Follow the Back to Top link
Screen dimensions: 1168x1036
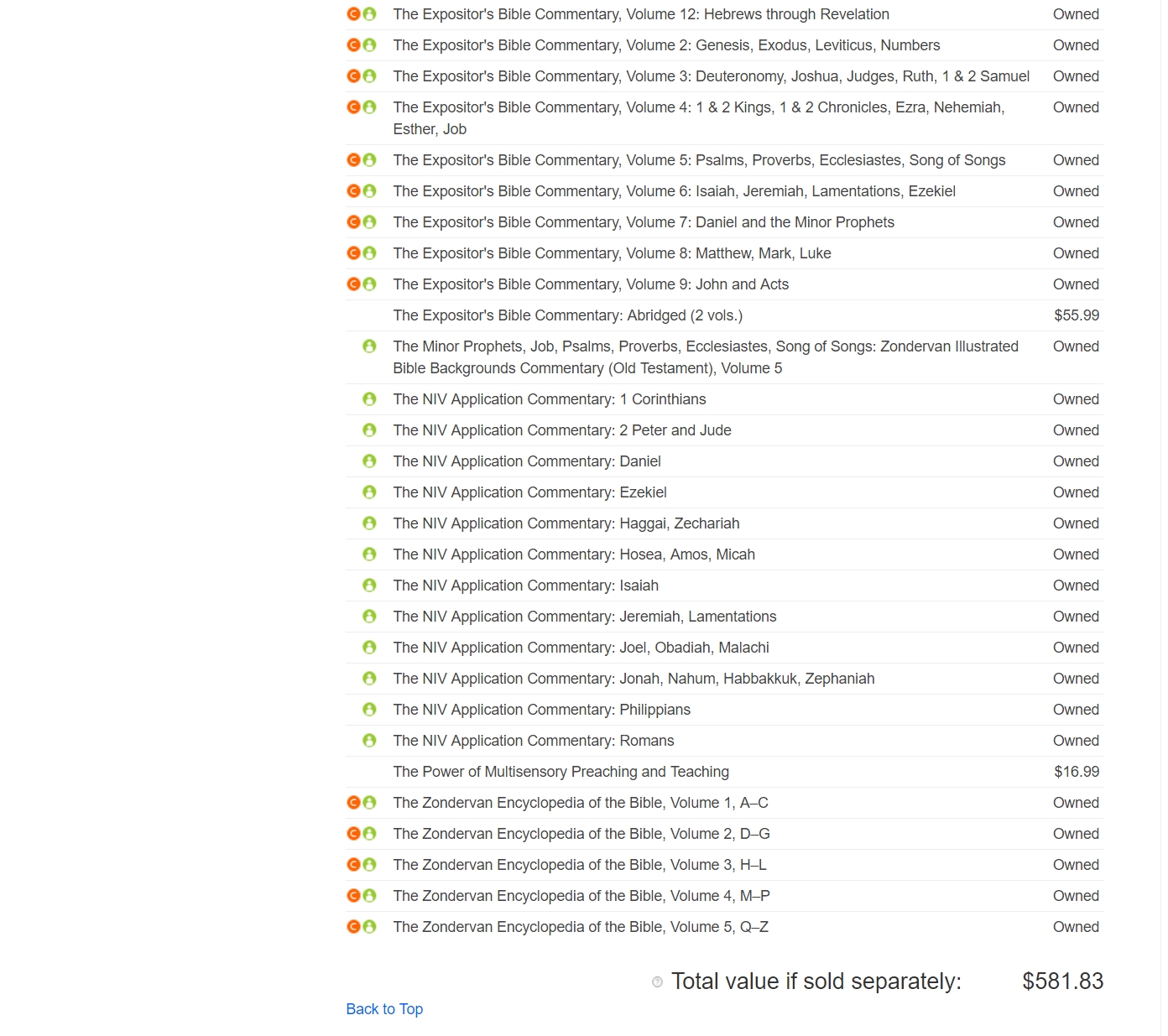coord(384,1009)
